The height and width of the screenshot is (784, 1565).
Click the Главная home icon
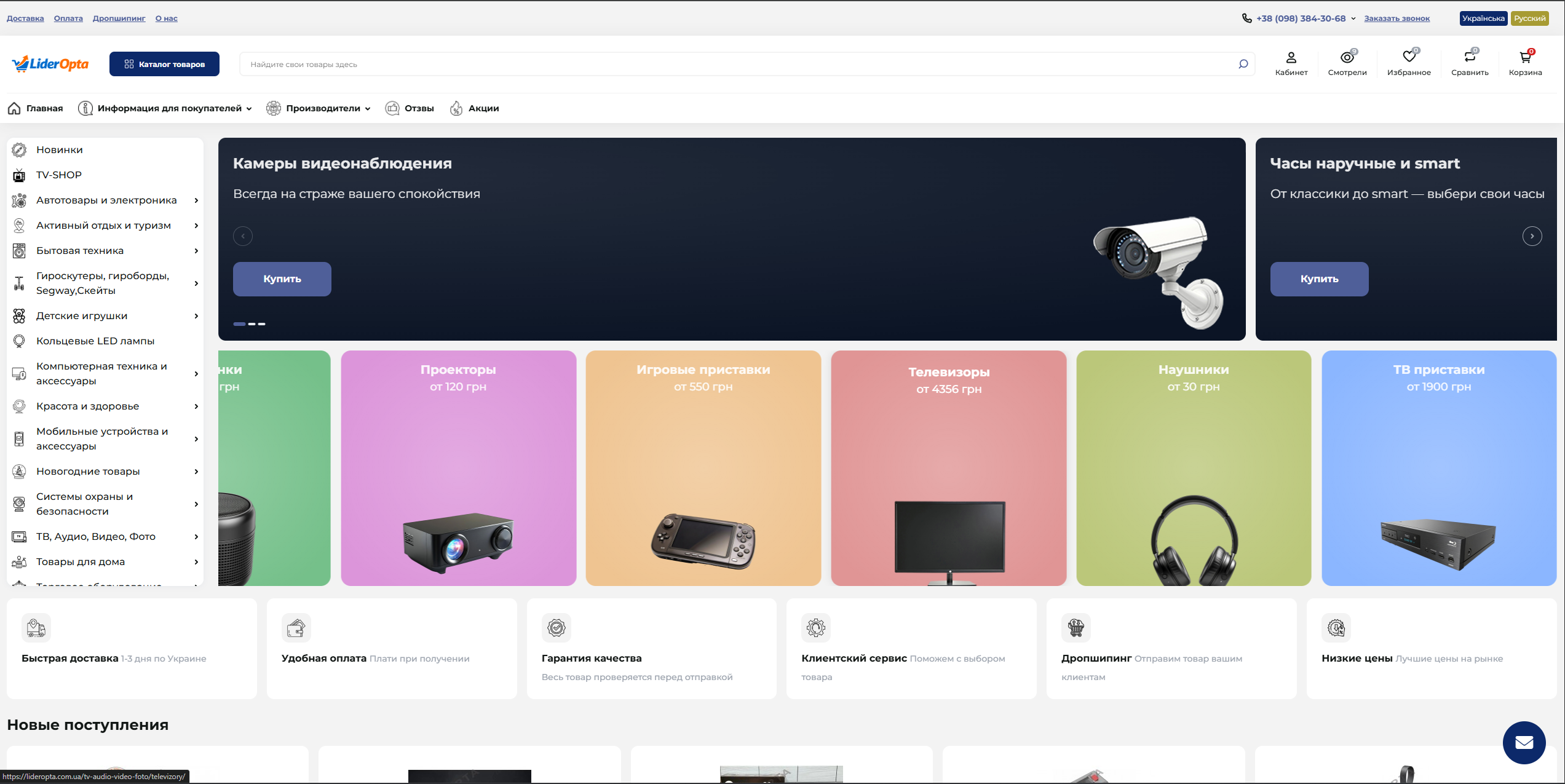(x=14, y=108)
